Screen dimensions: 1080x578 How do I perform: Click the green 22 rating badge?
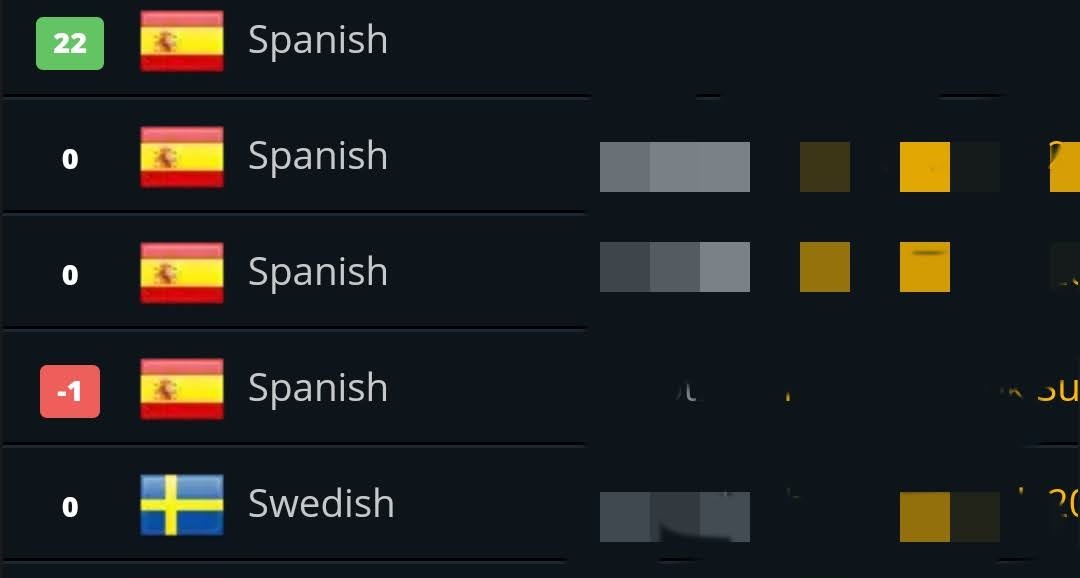click(x=70, y=44)
